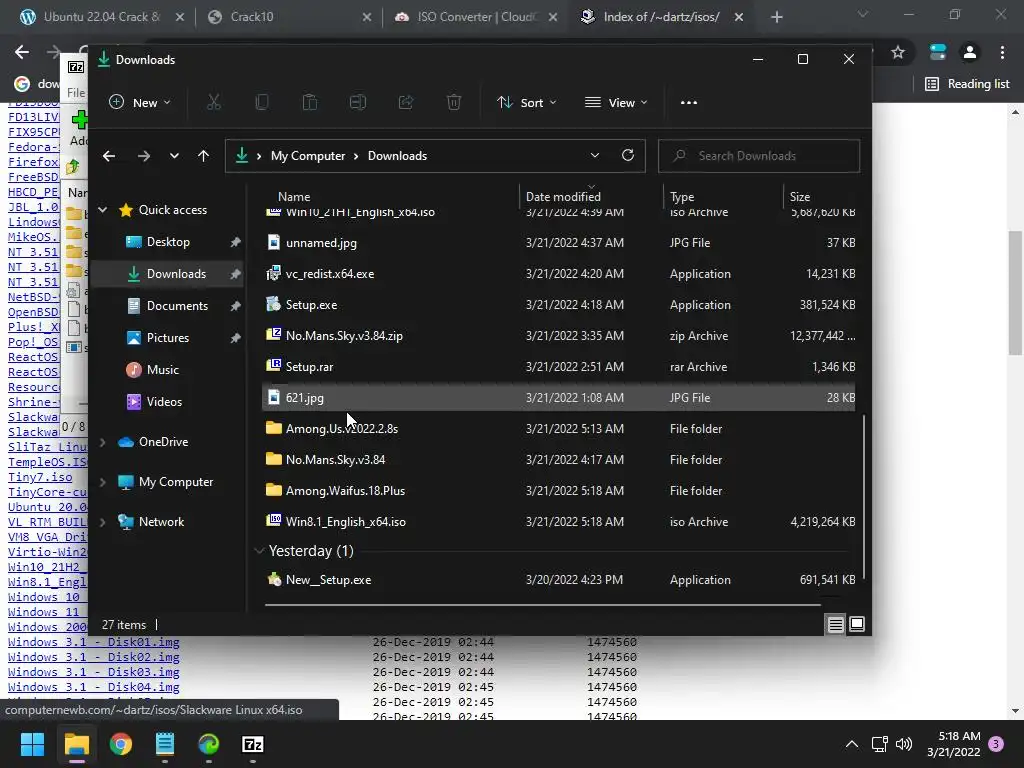
Task: Collapse the Quick access tree
Action: coord(103,210)
